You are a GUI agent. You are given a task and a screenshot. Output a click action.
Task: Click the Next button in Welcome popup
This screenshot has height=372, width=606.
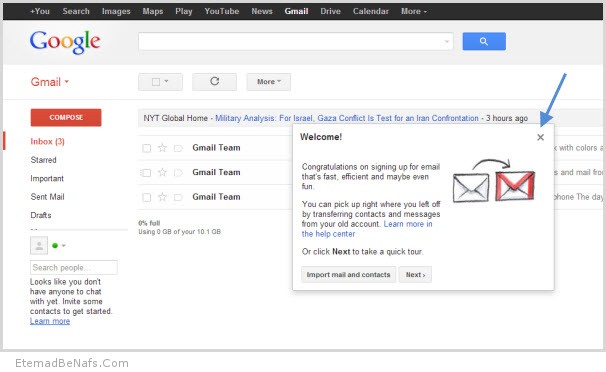coord(415,275)
